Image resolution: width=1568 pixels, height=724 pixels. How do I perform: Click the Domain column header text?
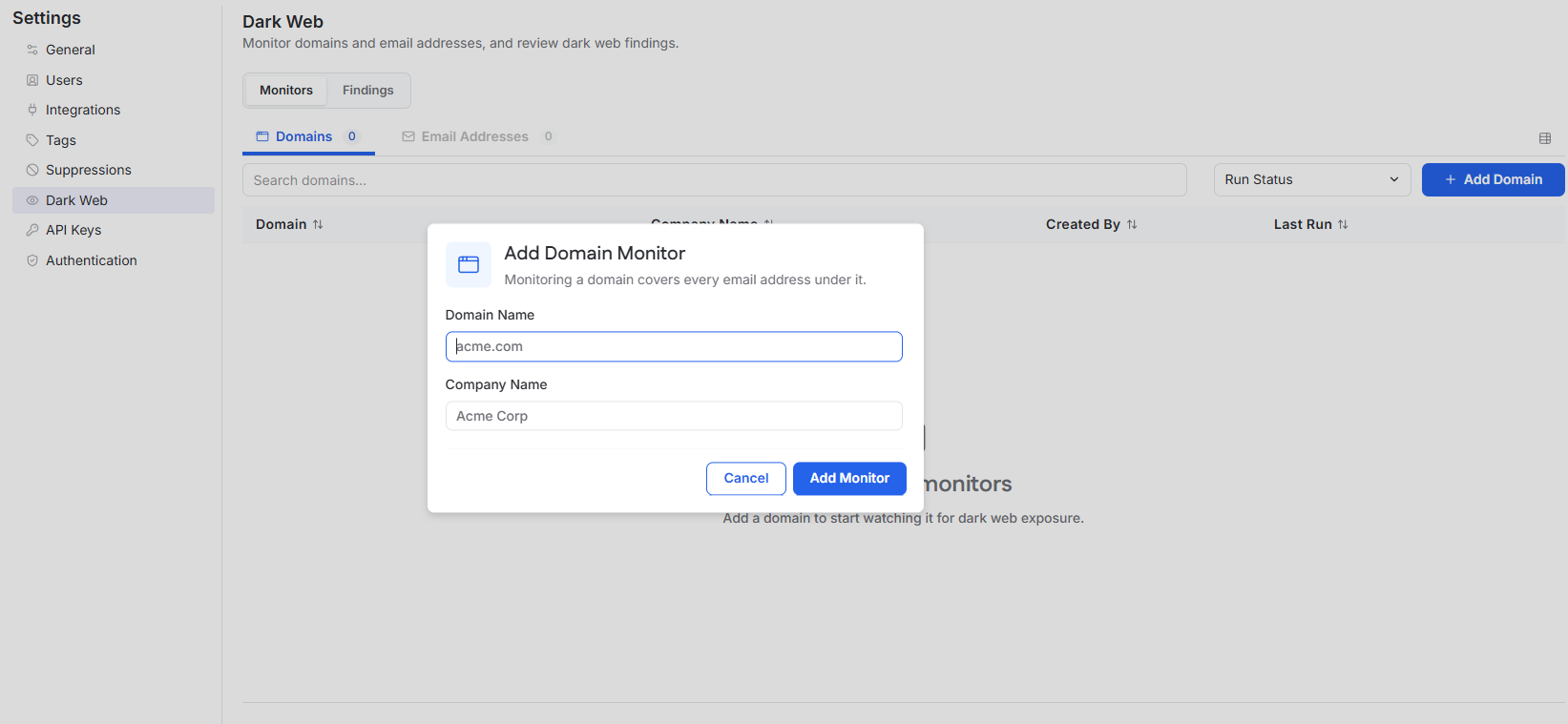[x=281, y=224]
